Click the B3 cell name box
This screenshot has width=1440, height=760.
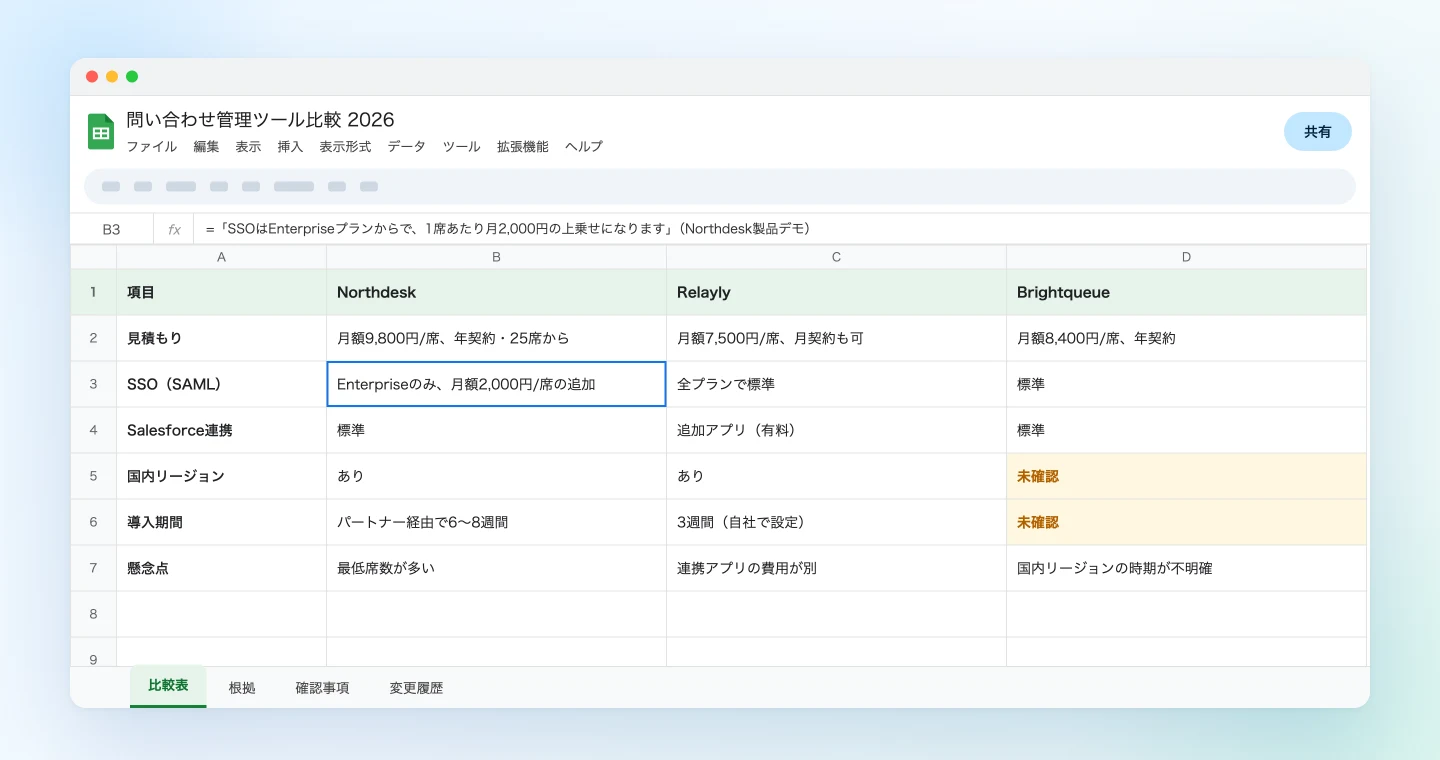pos(111,229)
